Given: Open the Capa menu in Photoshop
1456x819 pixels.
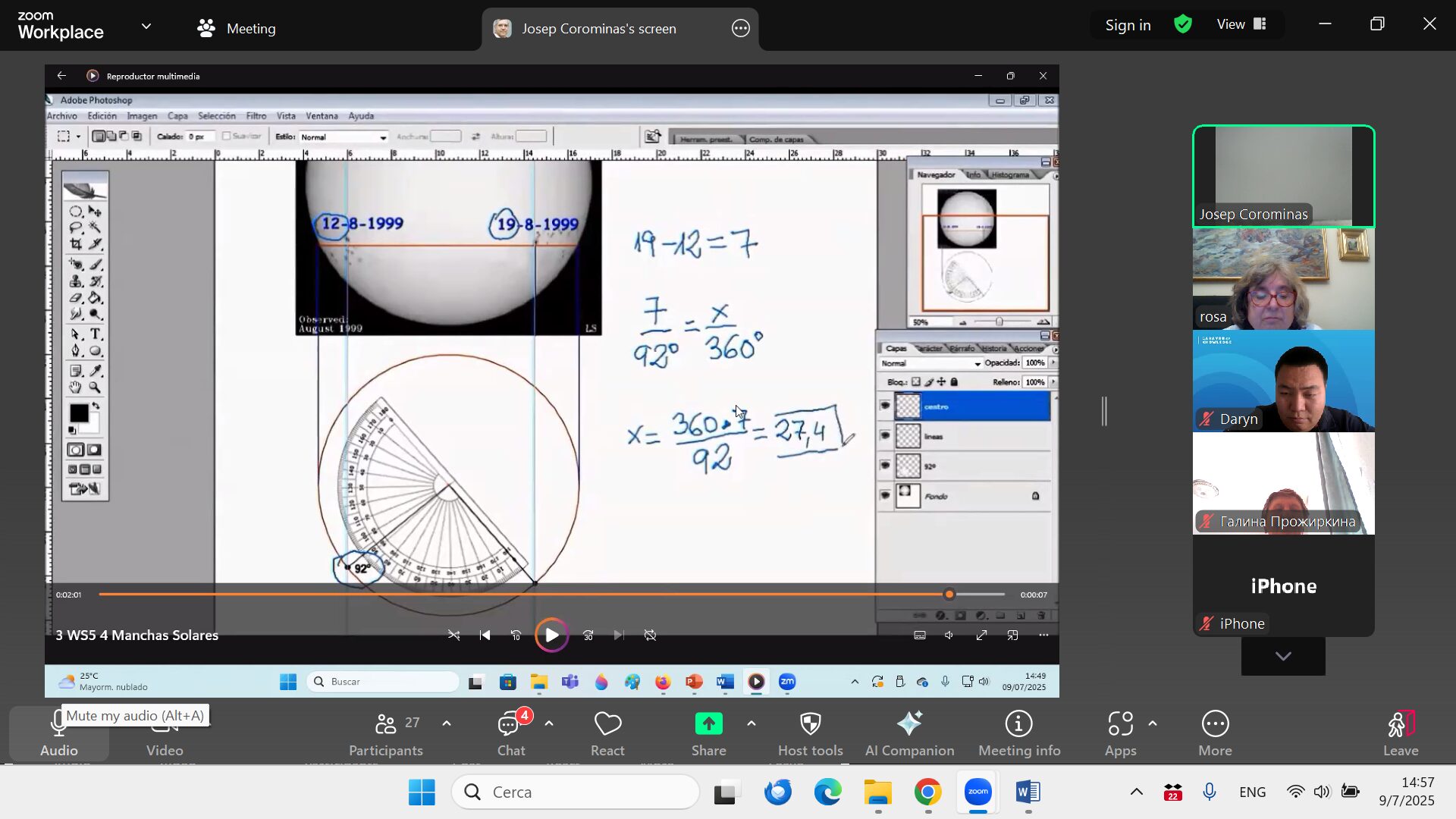Looking at the screenshot, I should click(x=177, y=116).
